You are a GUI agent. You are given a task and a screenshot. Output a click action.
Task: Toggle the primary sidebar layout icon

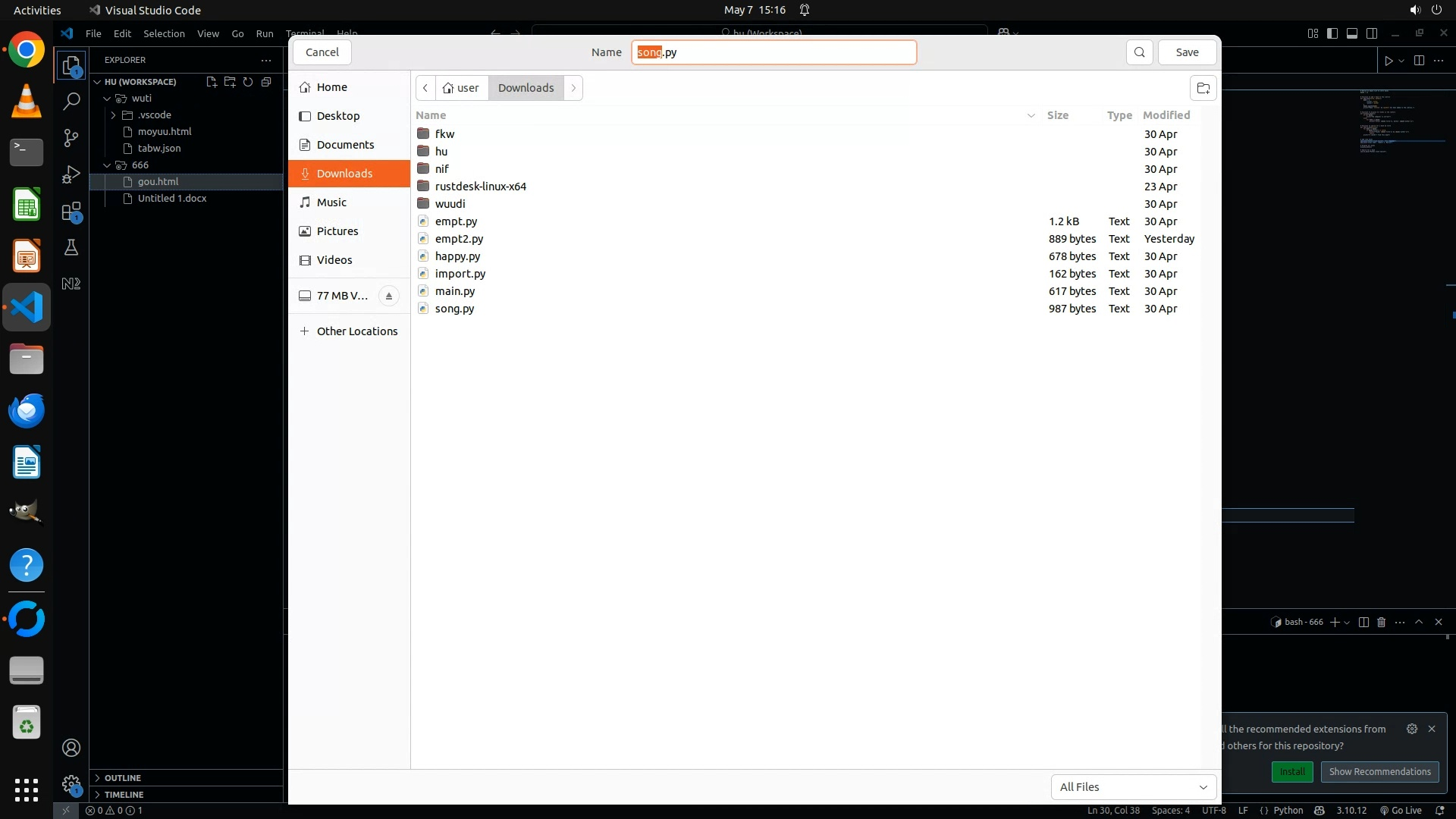(1332, 33)
